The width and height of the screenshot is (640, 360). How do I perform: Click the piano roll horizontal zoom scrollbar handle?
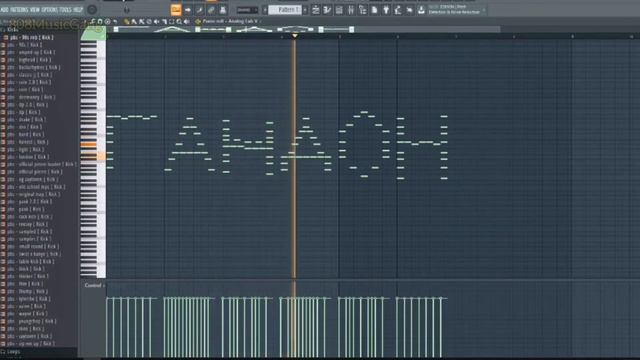(302, 29)
